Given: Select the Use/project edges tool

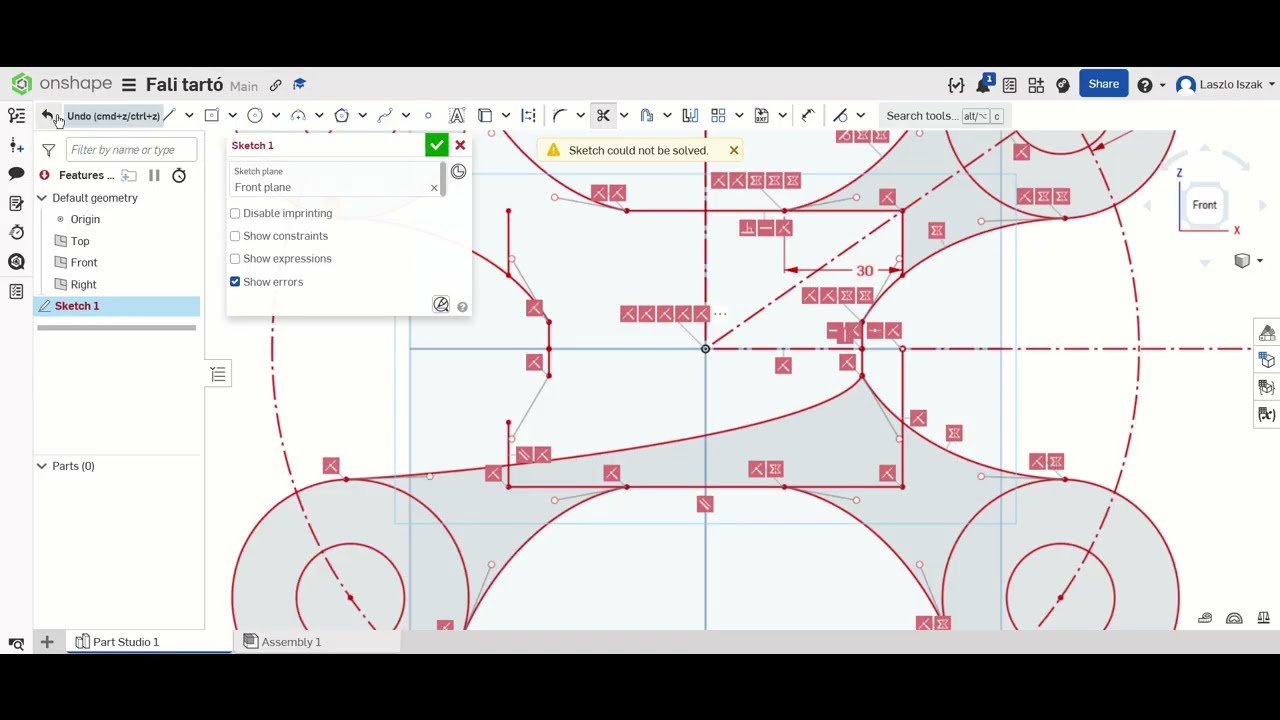Looking at the screenshot, I should (x=485, y=116).
